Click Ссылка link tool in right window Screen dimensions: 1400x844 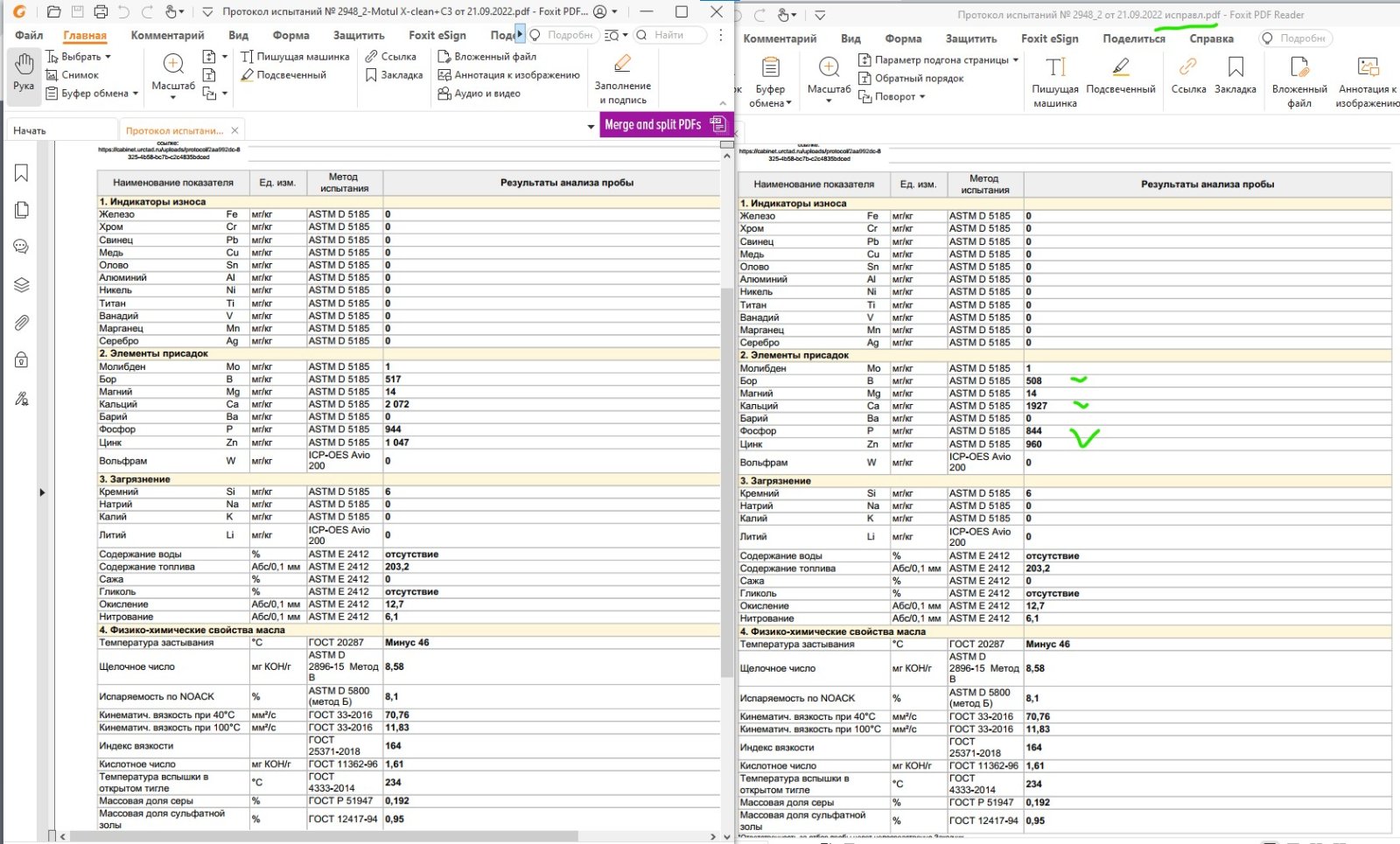tap(1188, 76)
